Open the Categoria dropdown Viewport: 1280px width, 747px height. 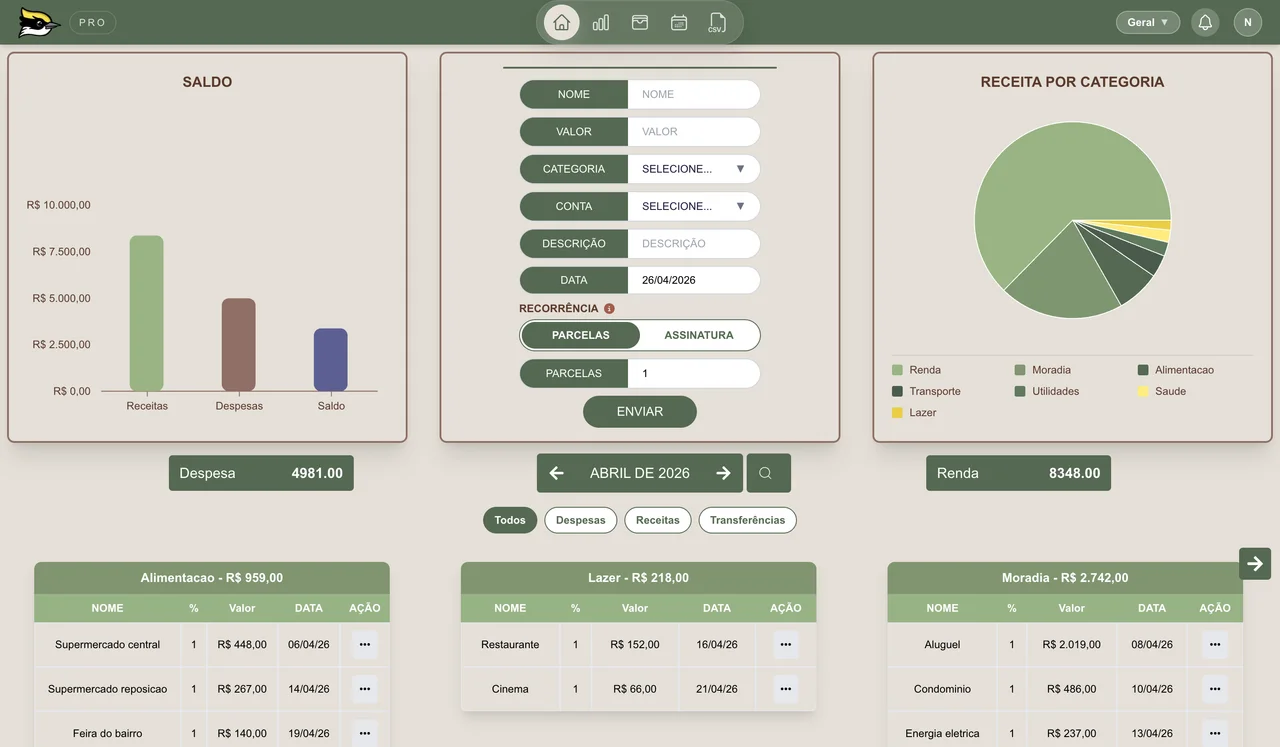click(x=694, y=169)
